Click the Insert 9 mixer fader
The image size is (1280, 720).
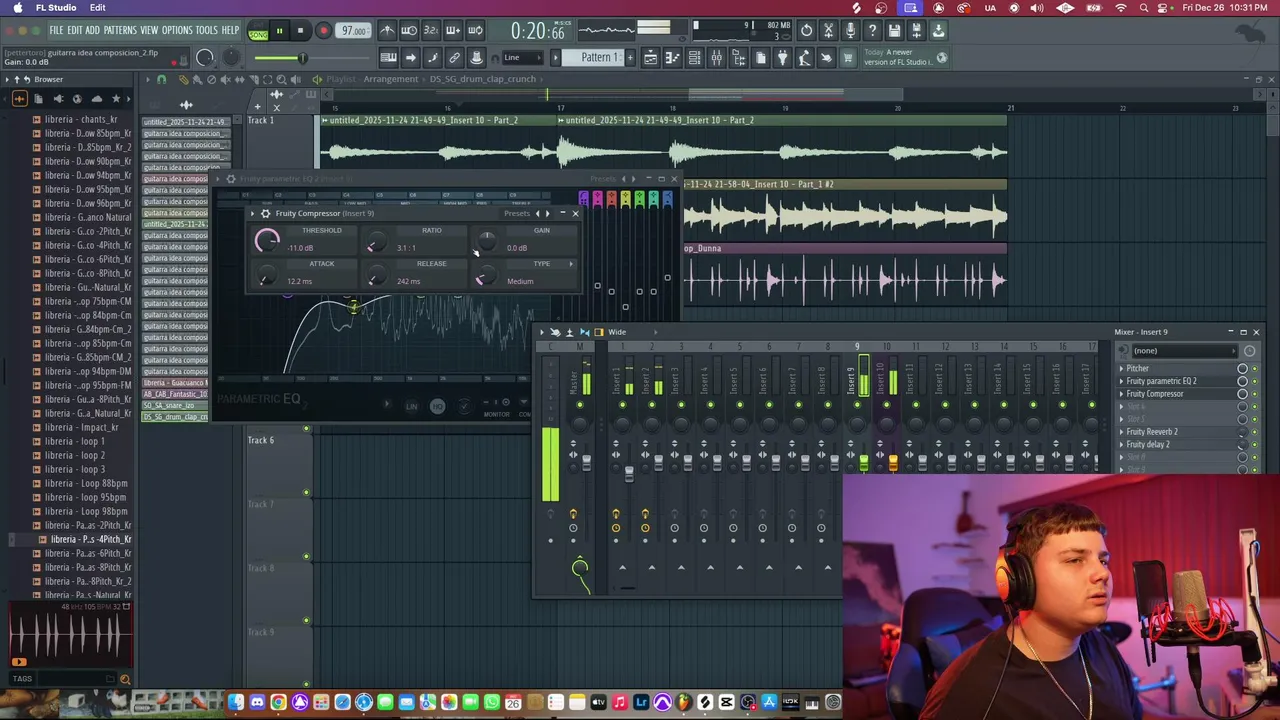click(863, 461)
